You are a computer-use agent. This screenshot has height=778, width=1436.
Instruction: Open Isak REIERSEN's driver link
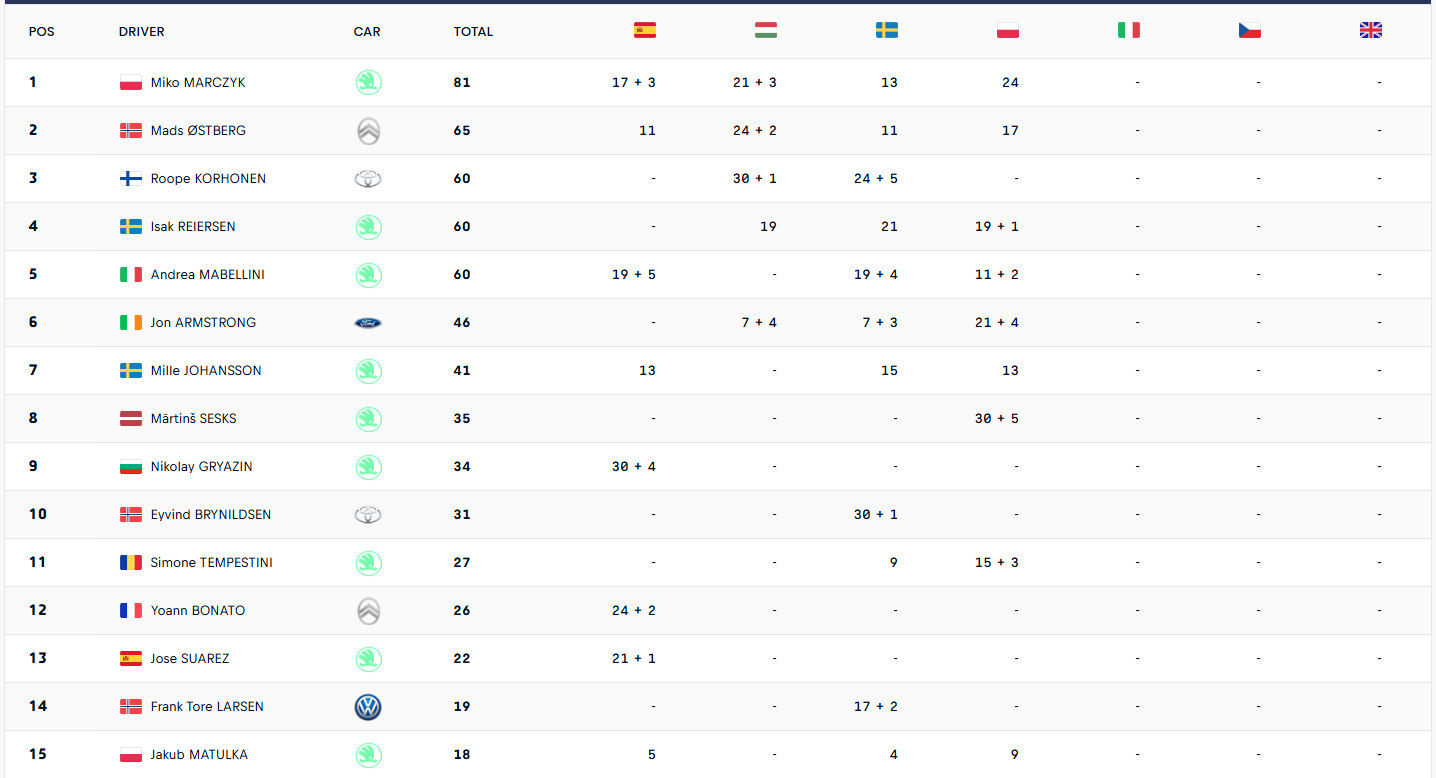pyautogui.click(x=193, y=227)
